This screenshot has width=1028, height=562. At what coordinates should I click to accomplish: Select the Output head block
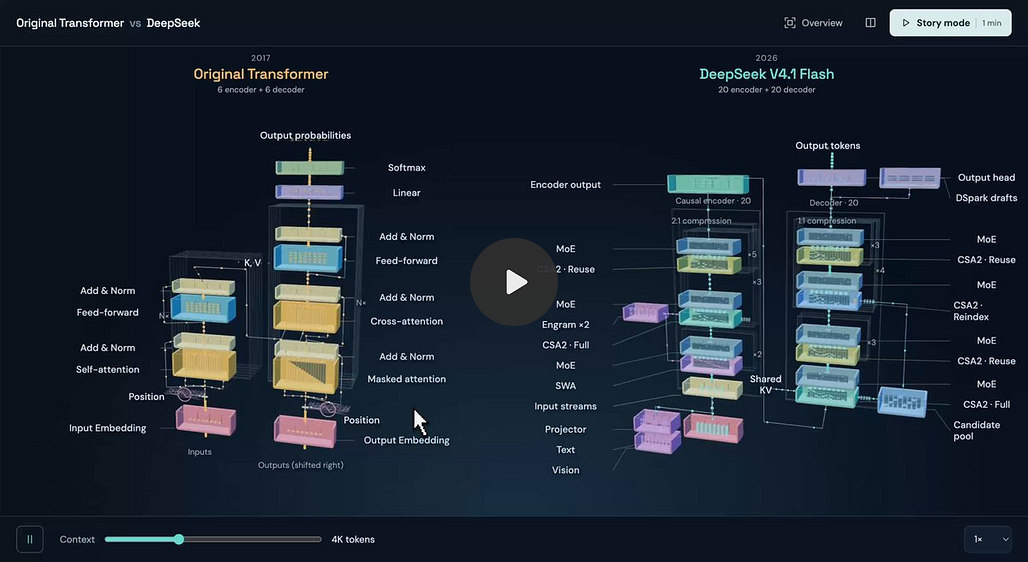(x=910, y=178)
